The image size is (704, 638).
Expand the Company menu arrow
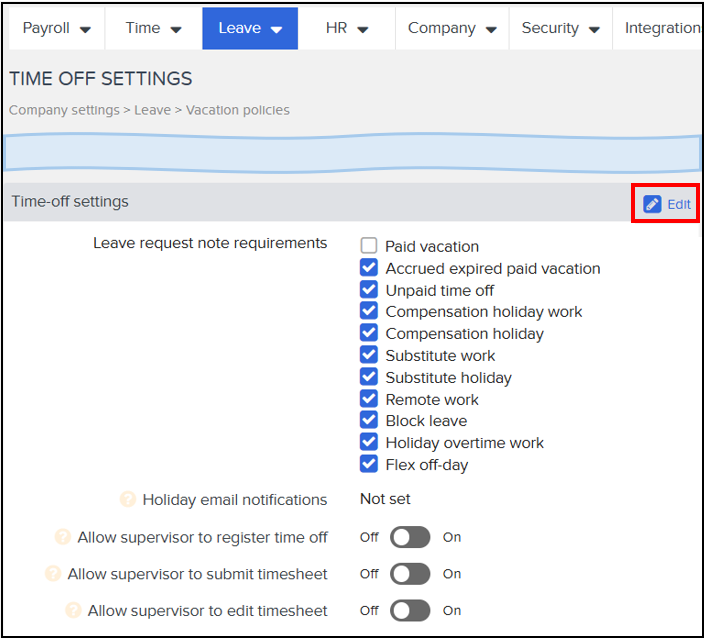(x=492, y=30)
